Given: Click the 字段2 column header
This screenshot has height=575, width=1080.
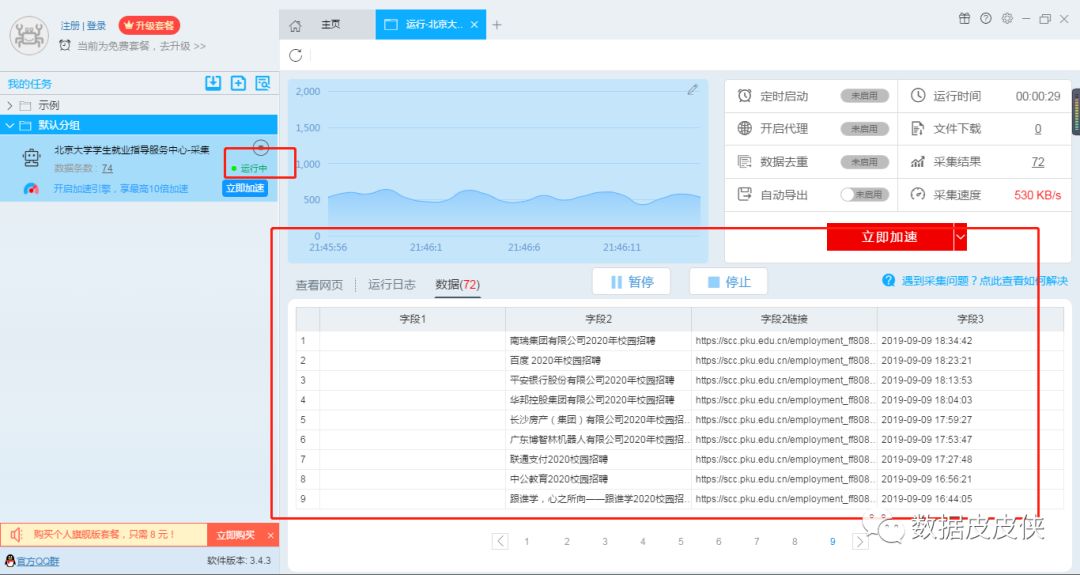Looking at the screenshot, I should coord(599,319).
